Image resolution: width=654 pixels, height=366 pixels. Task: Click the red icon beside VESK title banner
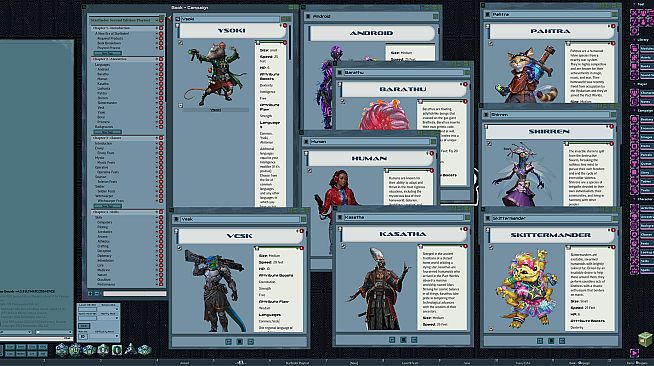click(301, 231)
